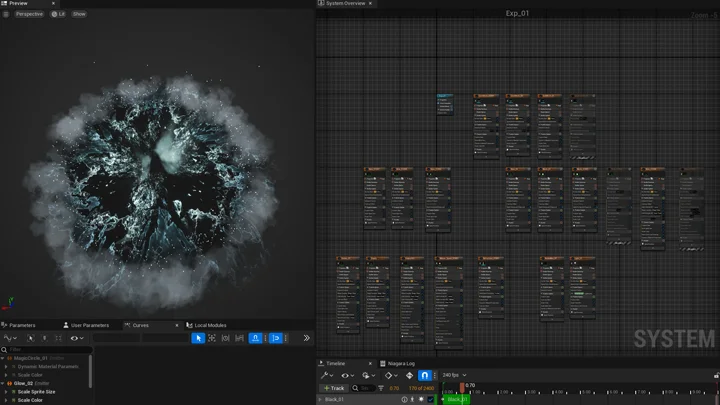Click the timeline track search field
720x405 pixels.
click(x=363, y=388)
